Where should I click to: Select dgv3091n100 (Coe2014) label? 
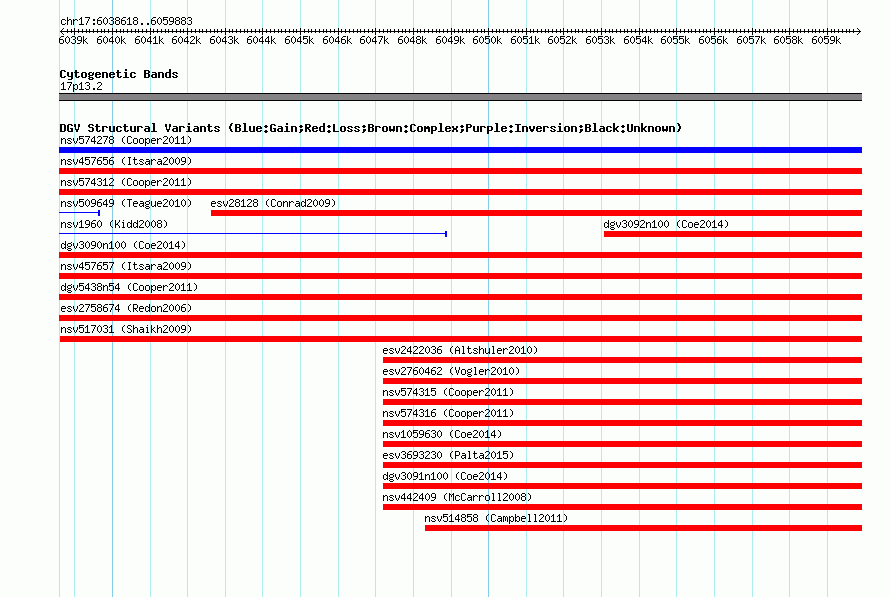coord(445,476)
